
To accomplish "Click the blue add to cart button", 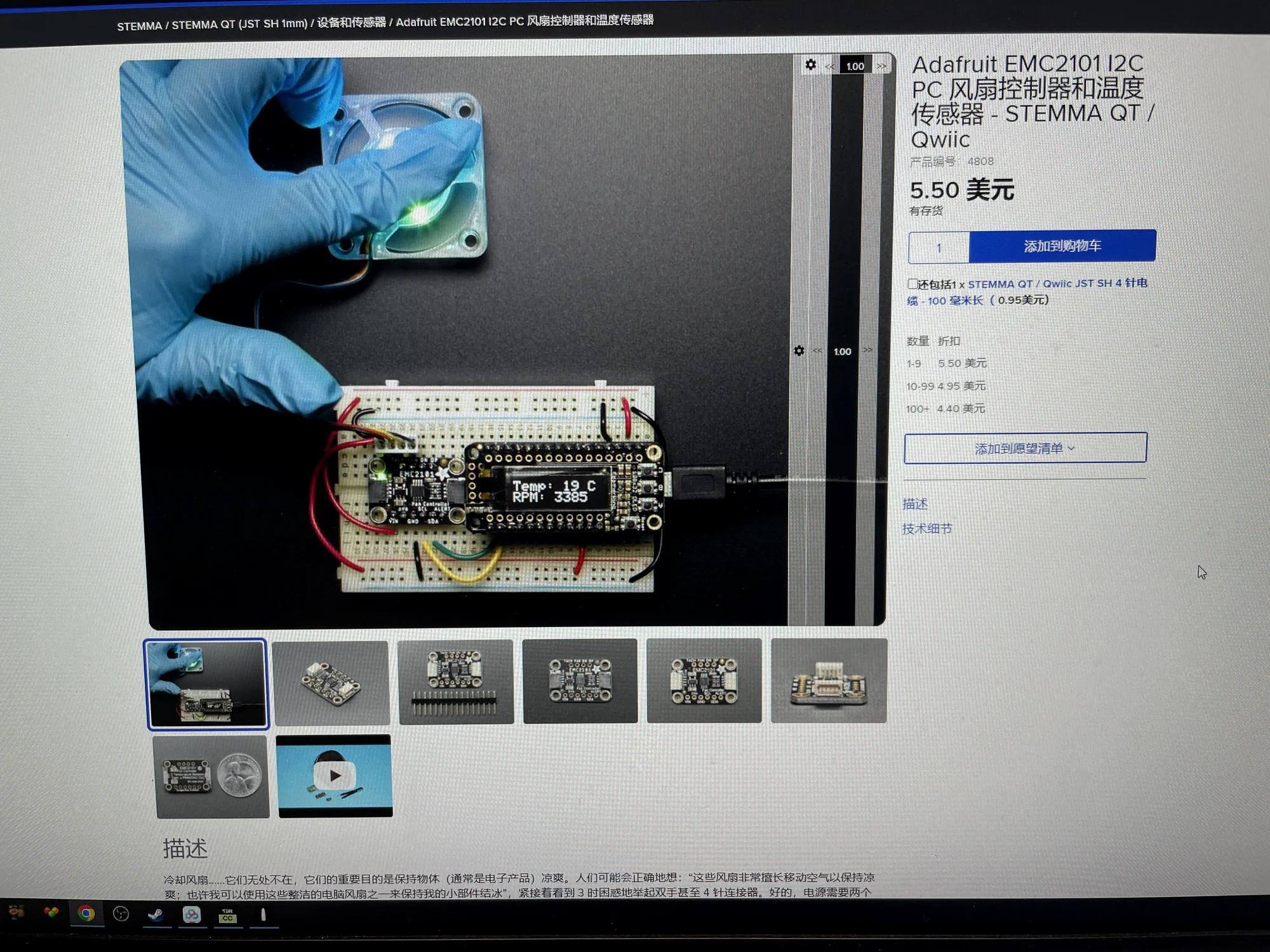I will tap(1062, 246).
